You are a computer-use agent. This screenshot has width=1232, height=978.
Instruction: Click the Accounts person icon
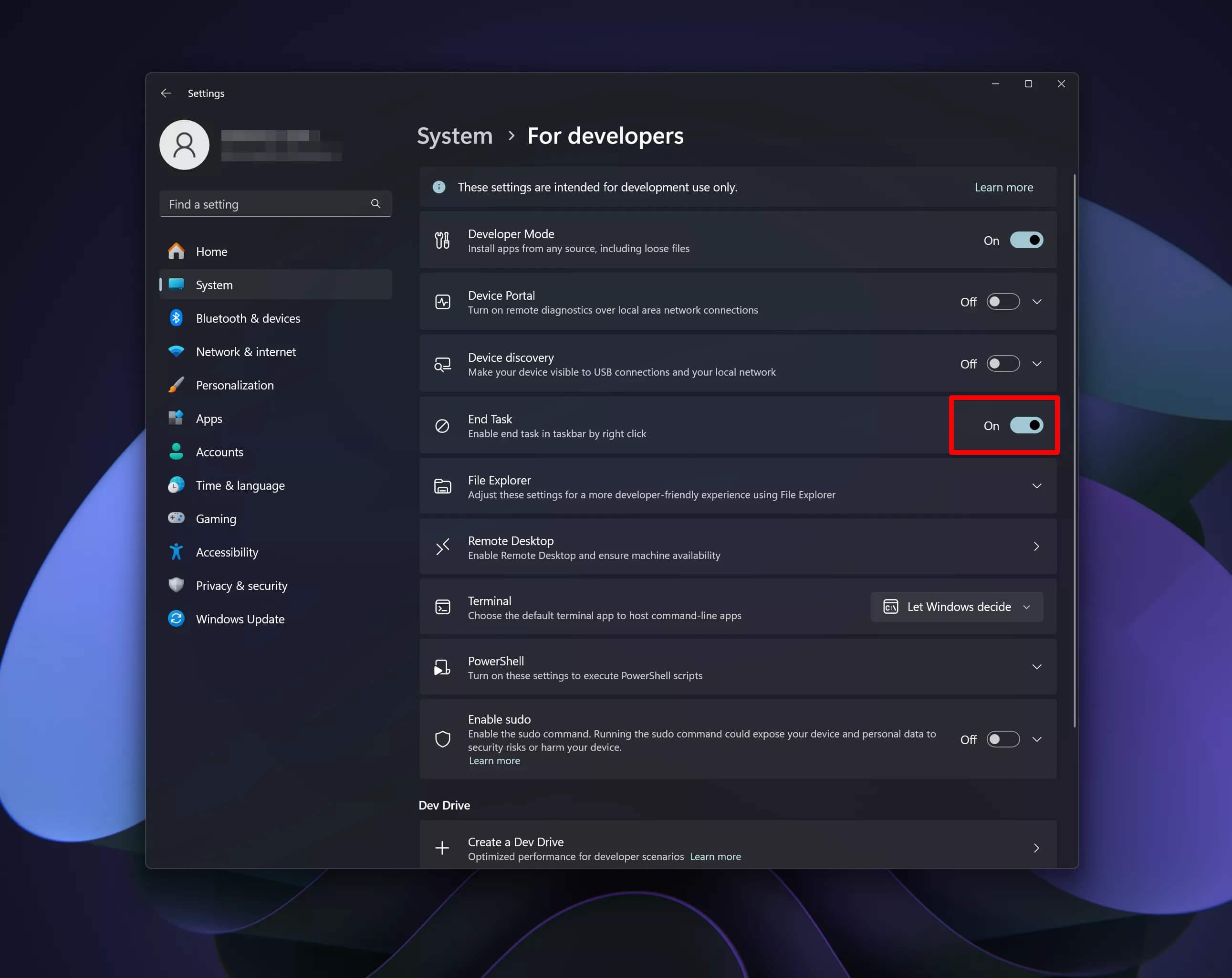pos(176,452)
